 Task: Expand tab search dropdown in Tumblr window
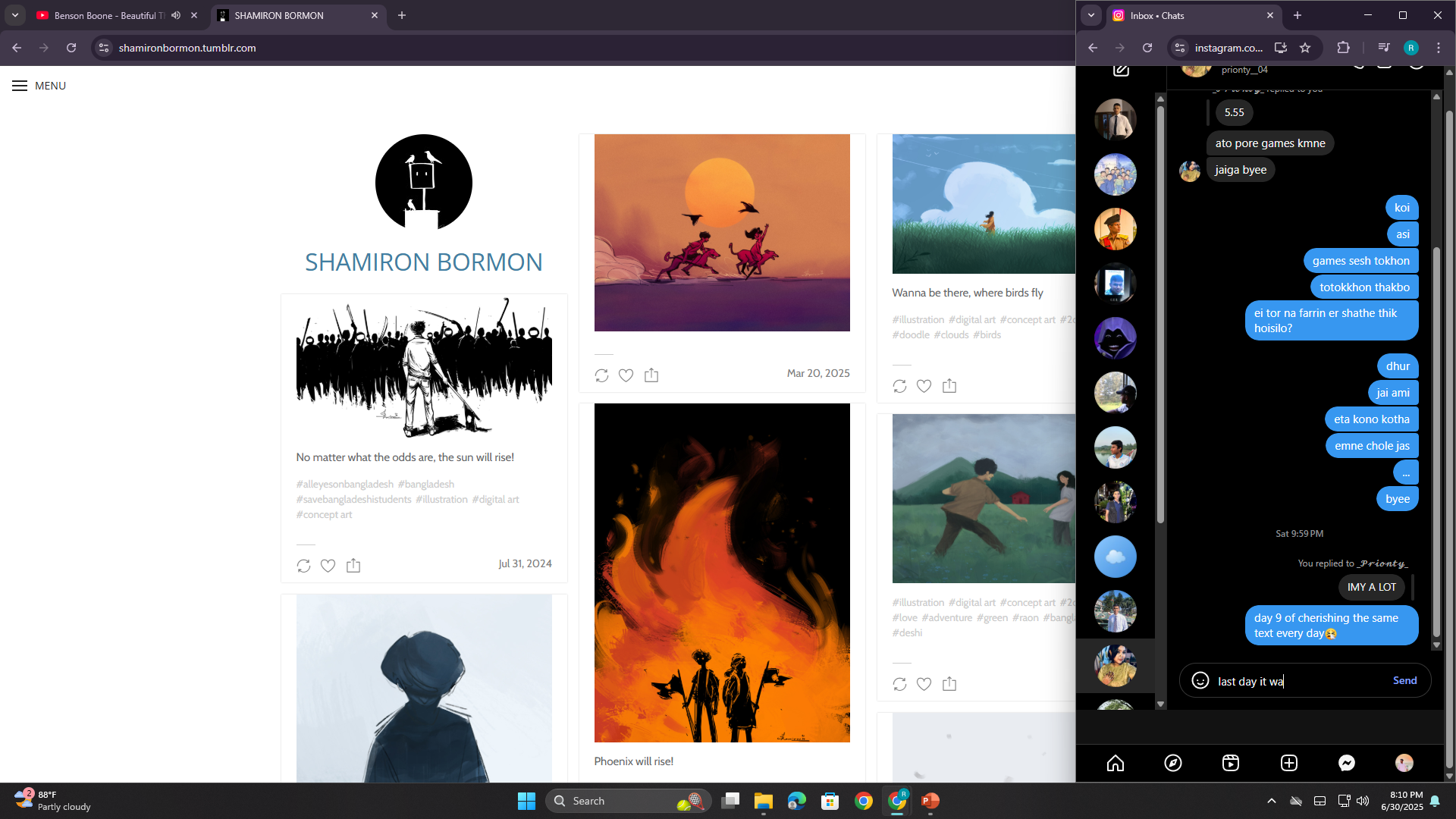tap(15, 15)
